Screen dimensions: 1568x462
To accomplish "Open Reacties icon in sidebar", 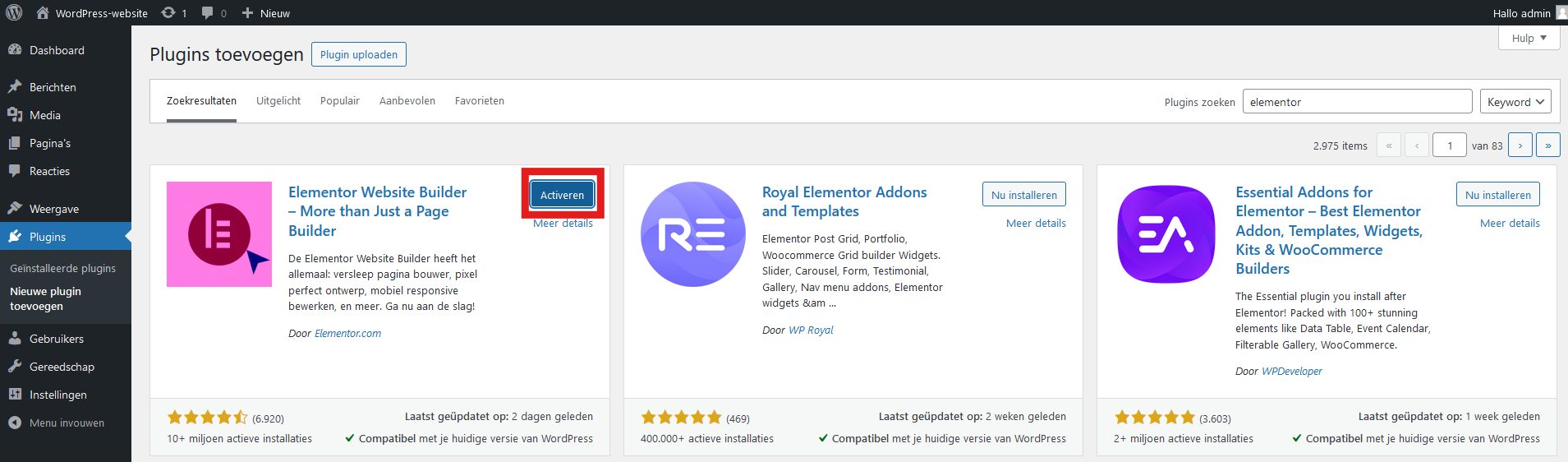I will pos(15,170).
